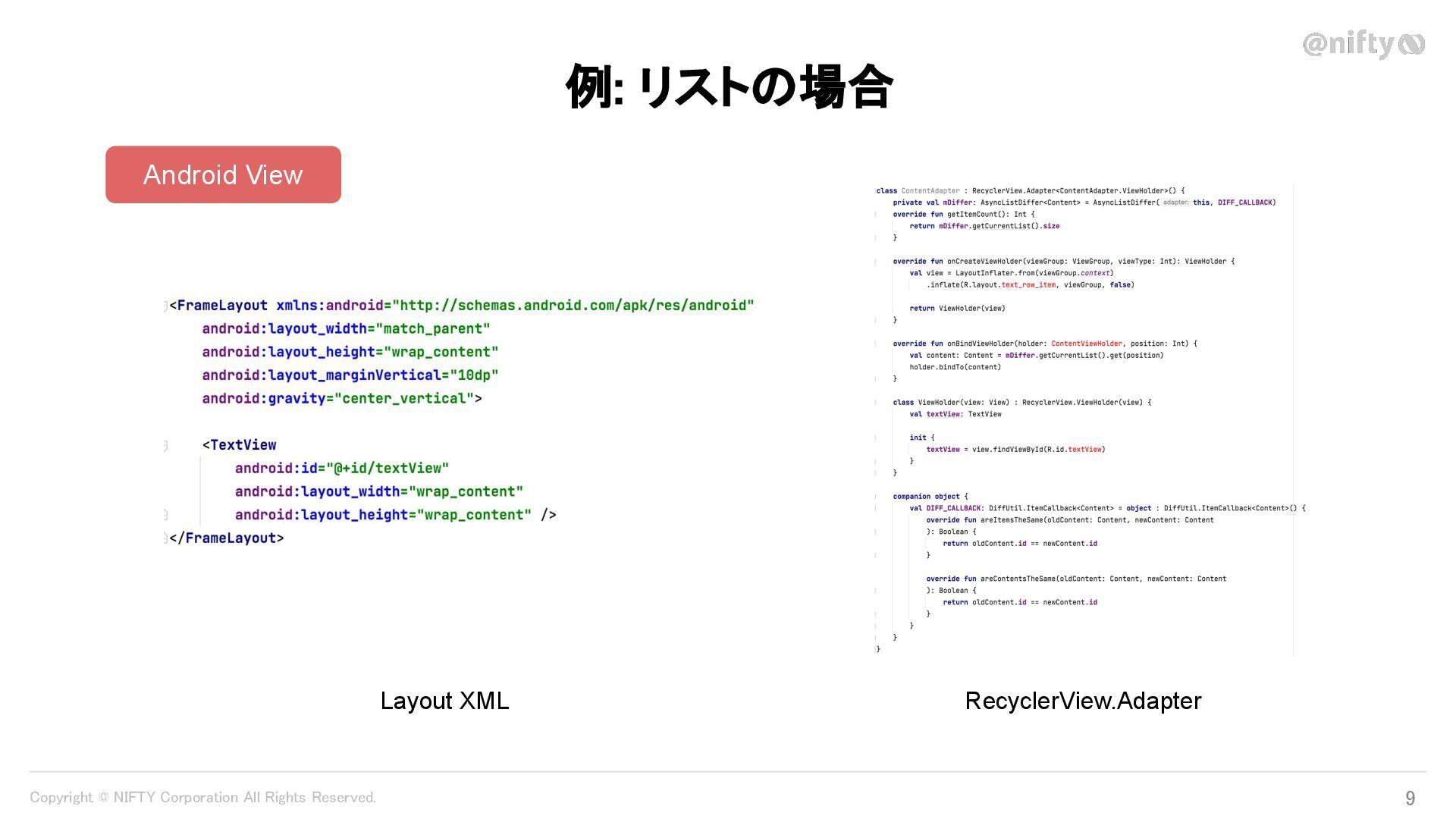Select android:layout_marginVertical="10dp" line

(x=350, y=375)
